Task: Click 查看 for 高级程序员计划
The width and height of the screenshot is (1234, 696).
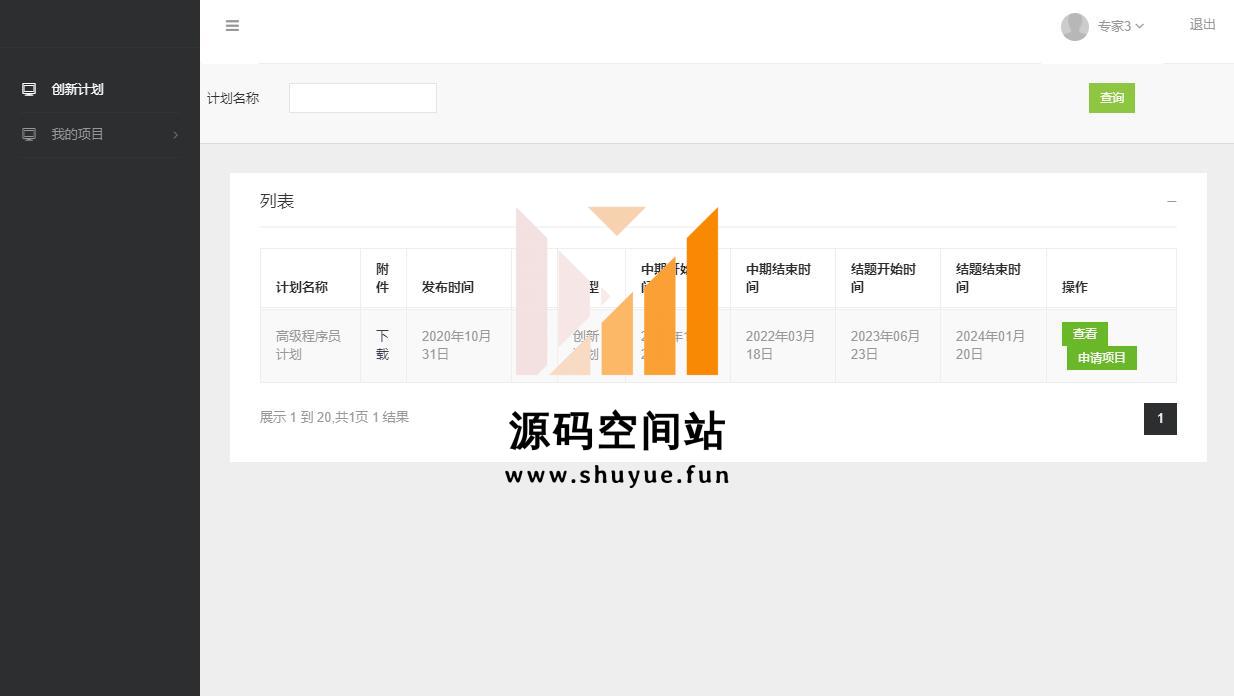Action: pos(1084,334)
